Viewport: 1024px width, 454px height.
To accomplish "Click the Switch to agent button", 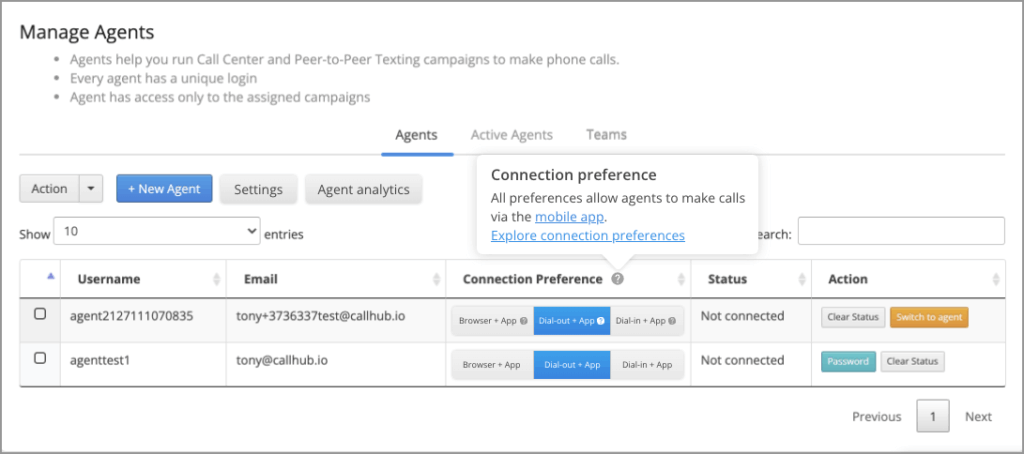I will (929, 317).
